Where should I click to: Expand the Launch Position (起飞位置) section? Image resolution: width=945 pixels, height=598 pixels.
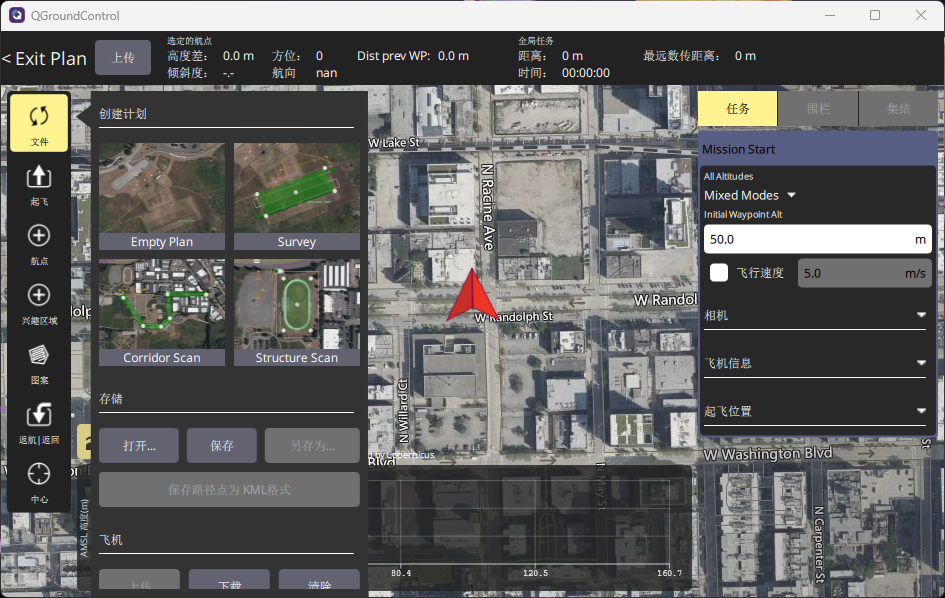click(815, 411)
